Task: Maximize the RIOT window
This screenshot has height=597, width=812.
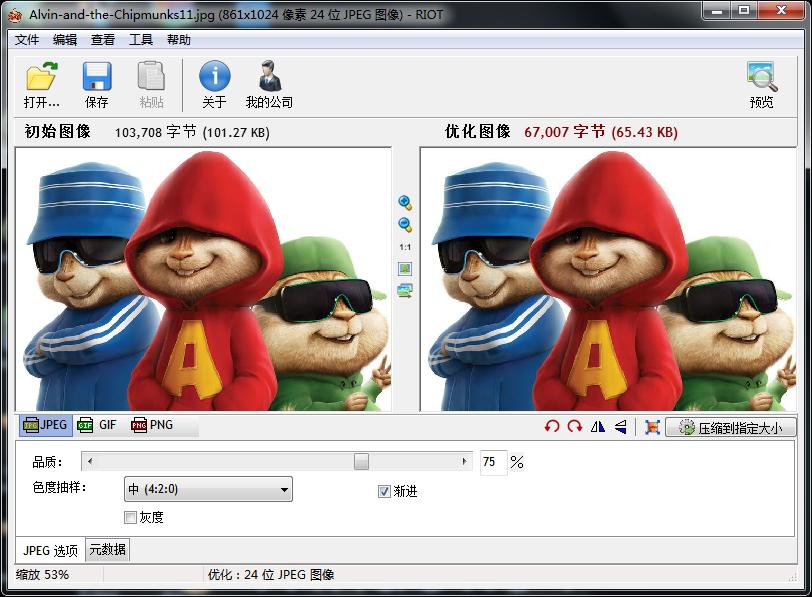Action: (744, 10)
